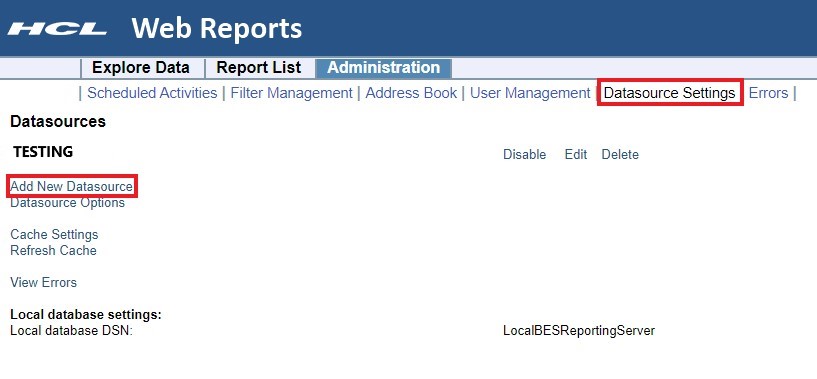Select the TESTING datasource name
This screenshot has width=817, height=379.
point(43,152)
